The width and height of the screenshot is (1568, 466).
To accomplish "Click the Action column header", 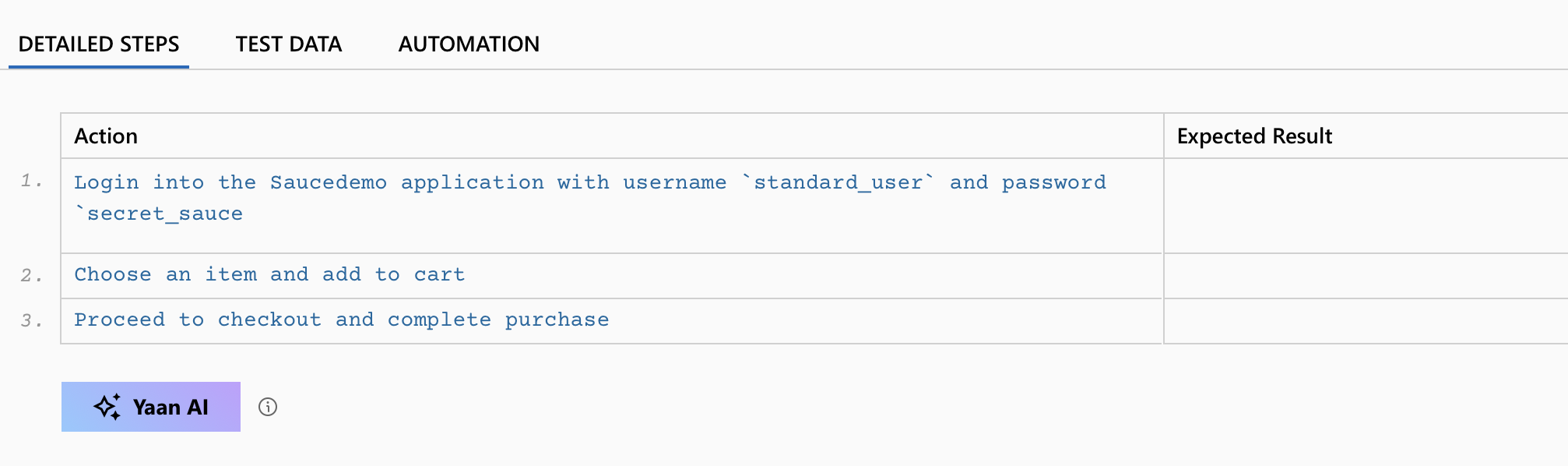I will (x=106, y=136).
